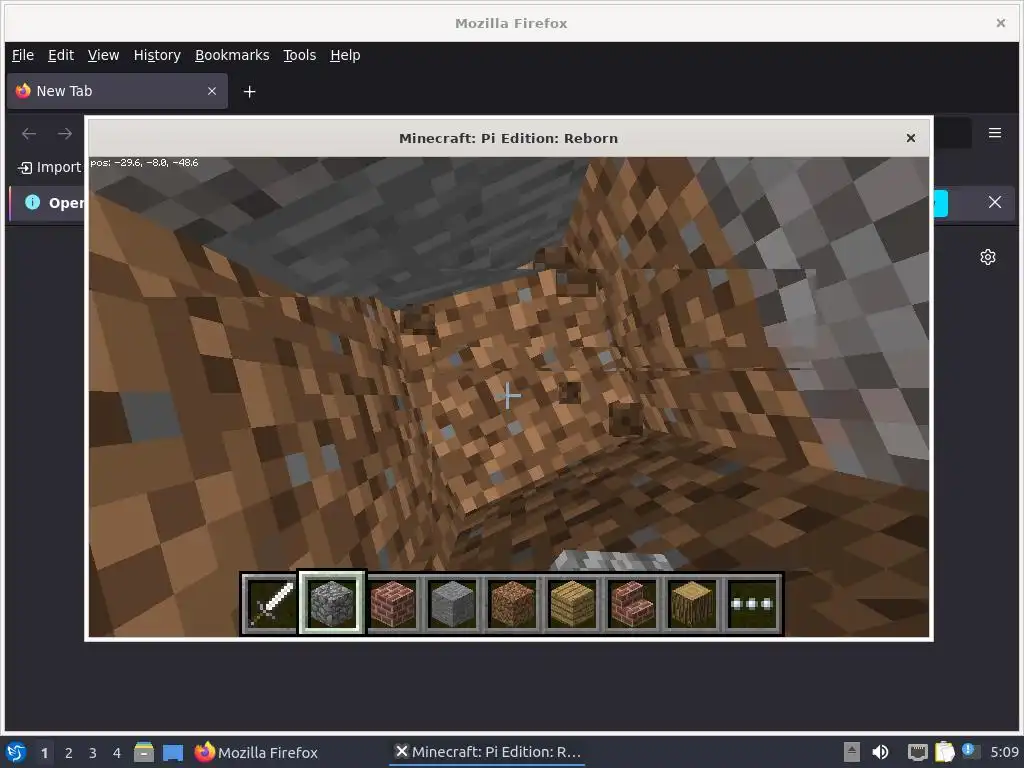Screen dimensions: 1024x768
Task: Close the New Tab tab
Action: click(212, 91)
